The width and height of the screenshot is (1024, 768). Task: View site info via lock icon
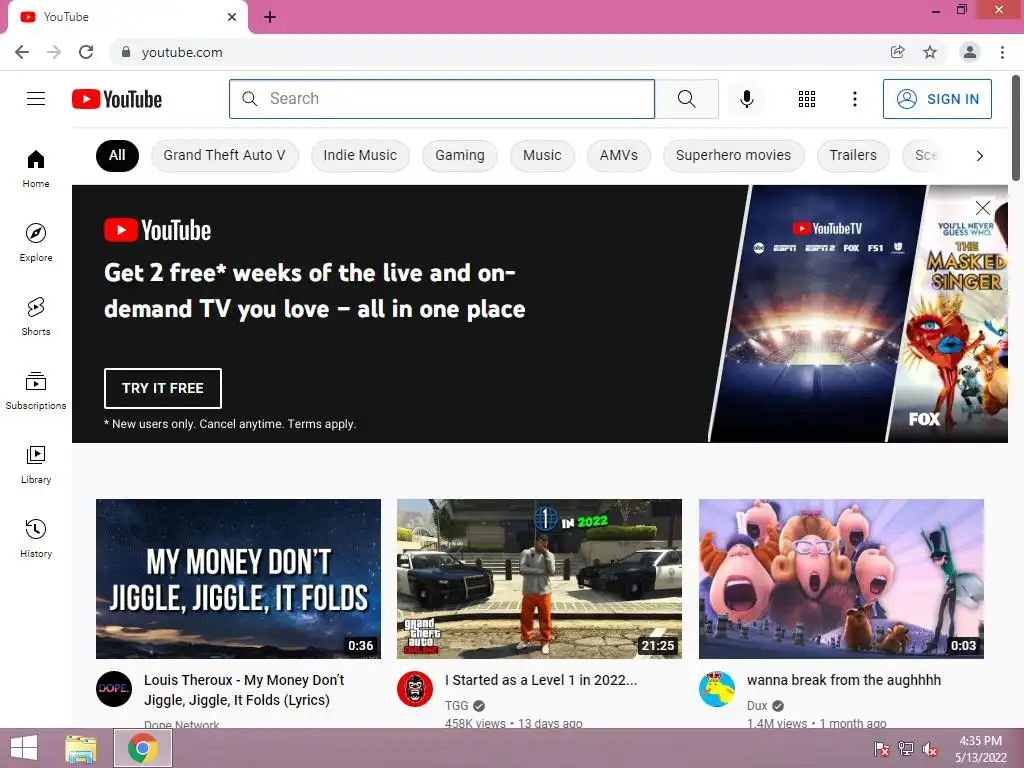pos(126,52)
